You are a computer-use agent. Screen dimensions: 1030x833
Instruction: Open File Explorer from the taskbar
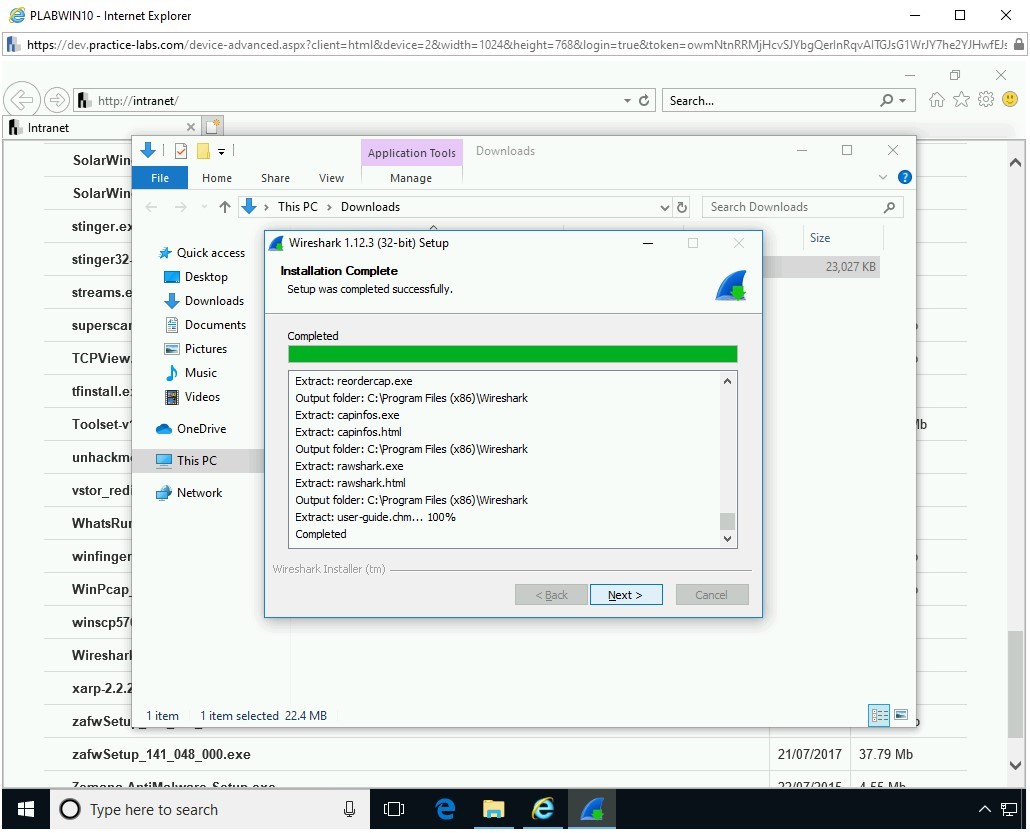click(494, 809)
